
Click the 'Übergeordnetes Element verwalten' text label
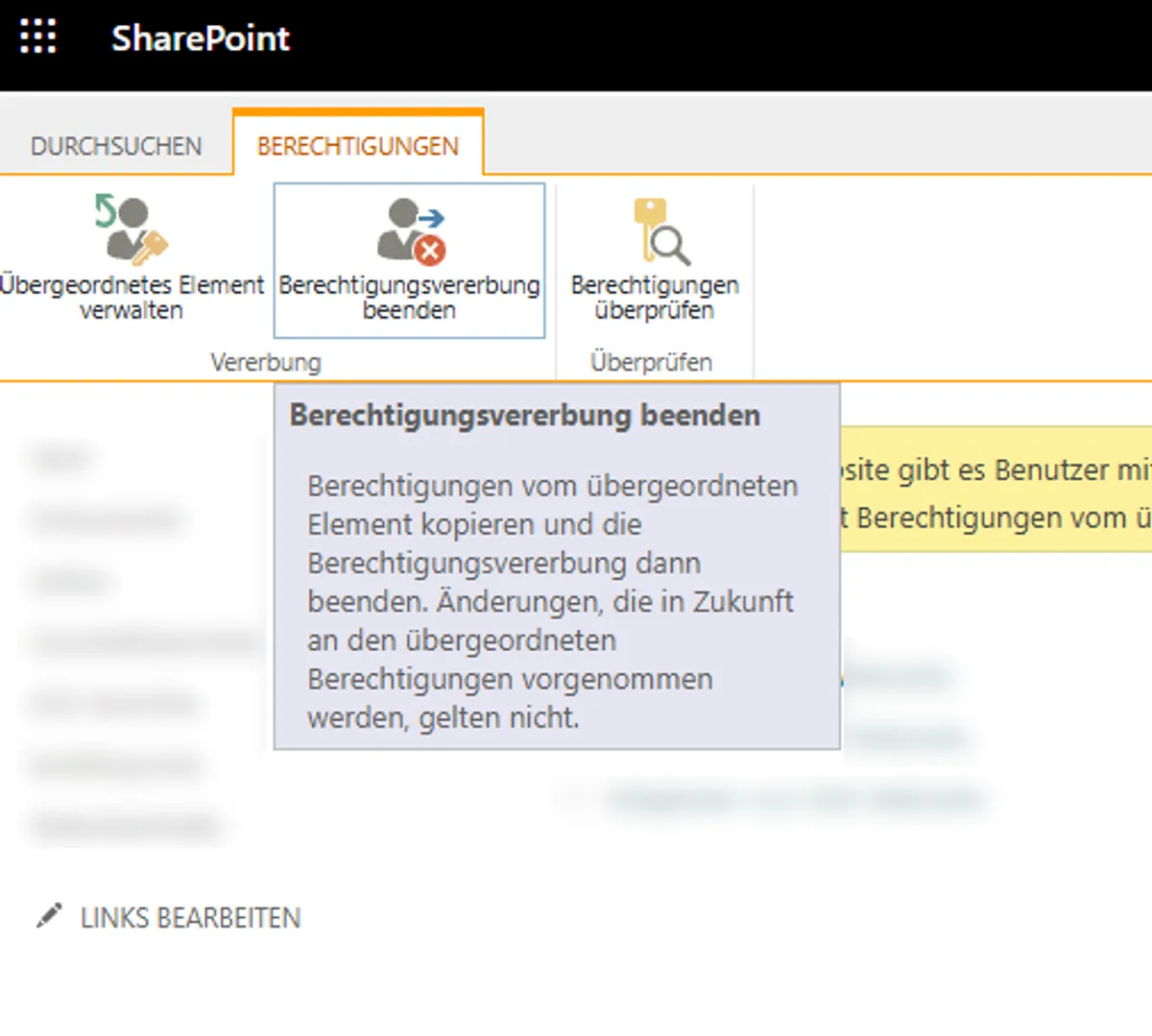tap(132, 298)
